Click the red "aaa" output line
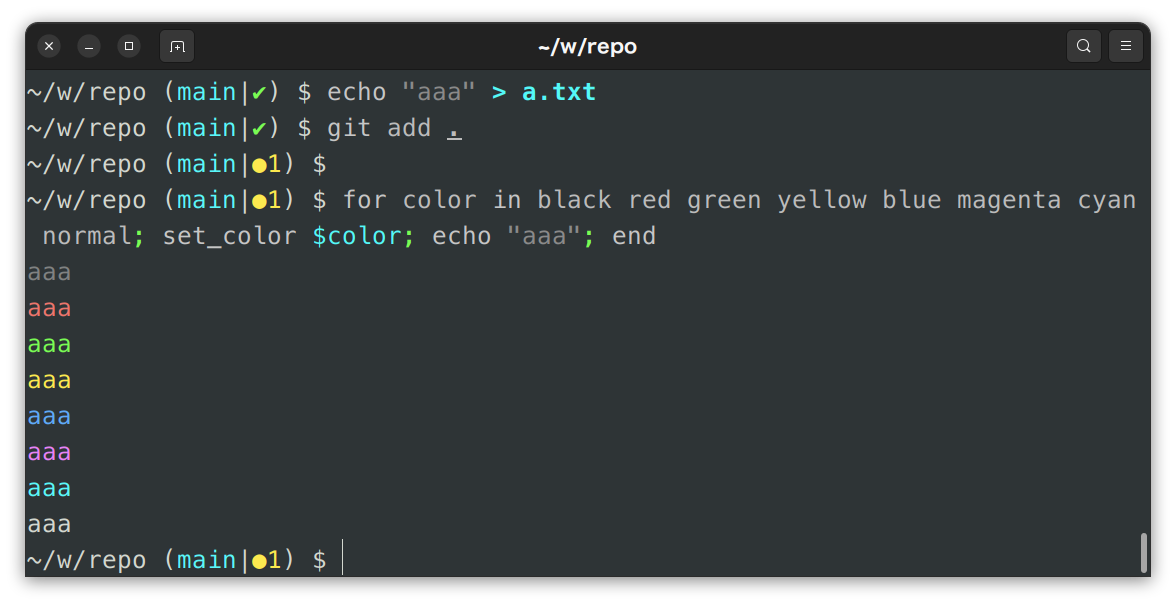 point(49,308)
